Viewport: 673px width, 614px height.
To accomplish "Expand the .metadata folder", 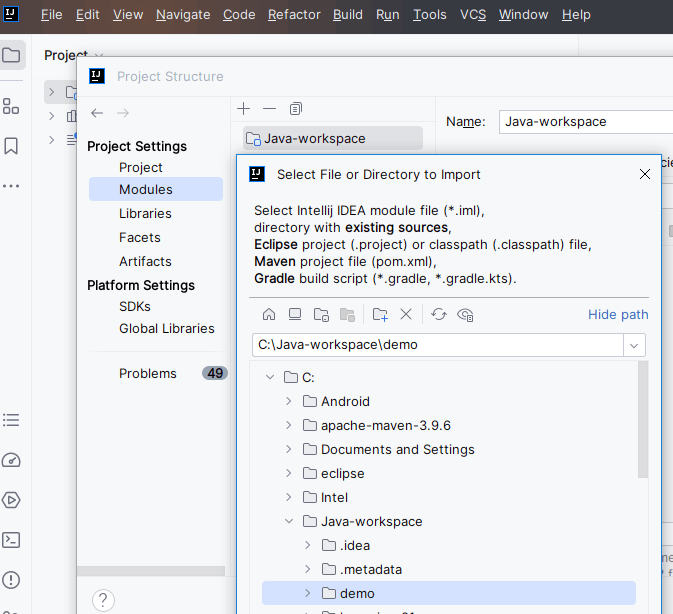I will click(x=308, y=569).
